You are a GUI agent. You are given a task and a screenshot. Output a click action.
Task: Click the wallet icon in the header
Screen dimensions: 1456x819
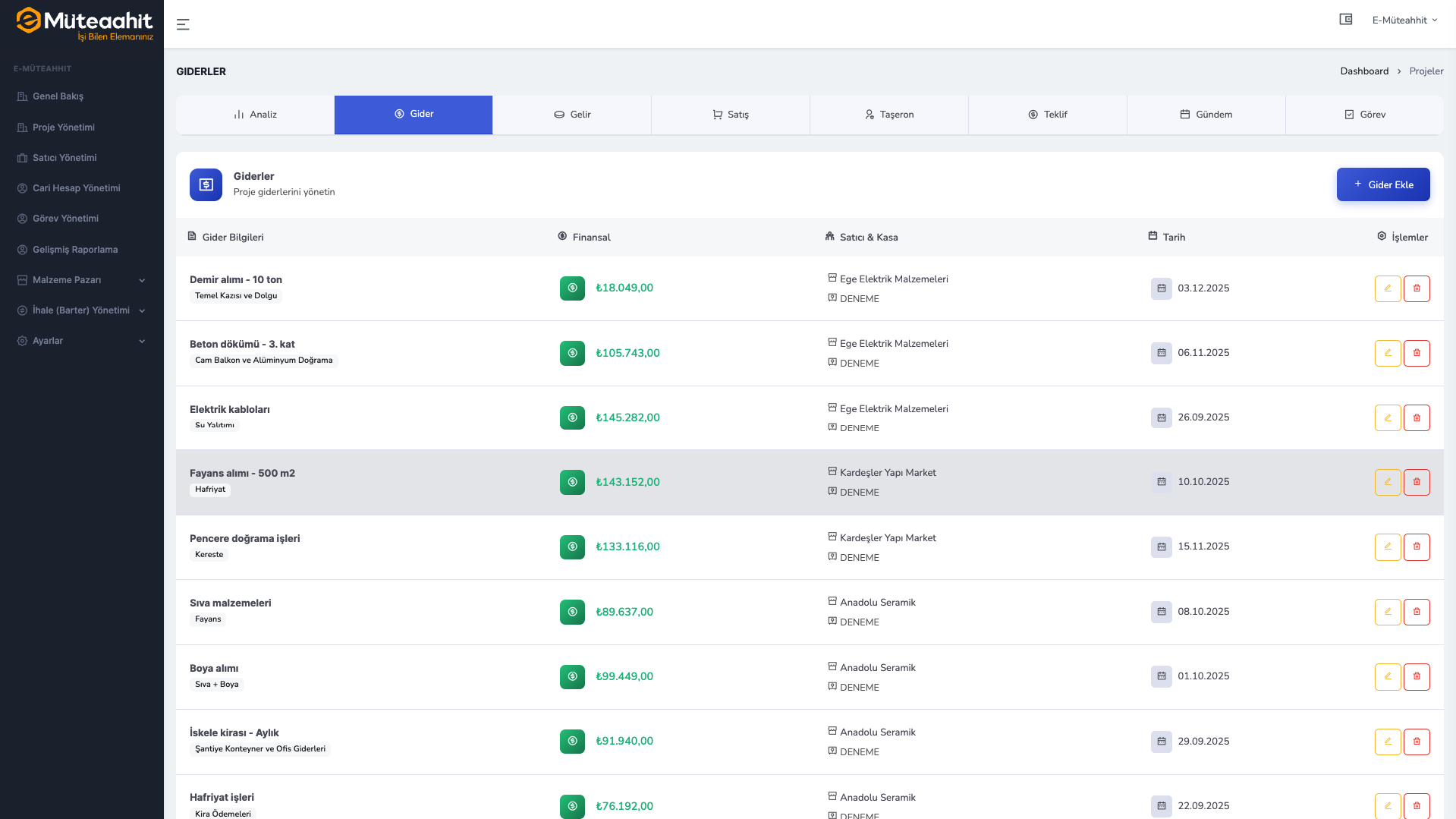[1345, 20]
